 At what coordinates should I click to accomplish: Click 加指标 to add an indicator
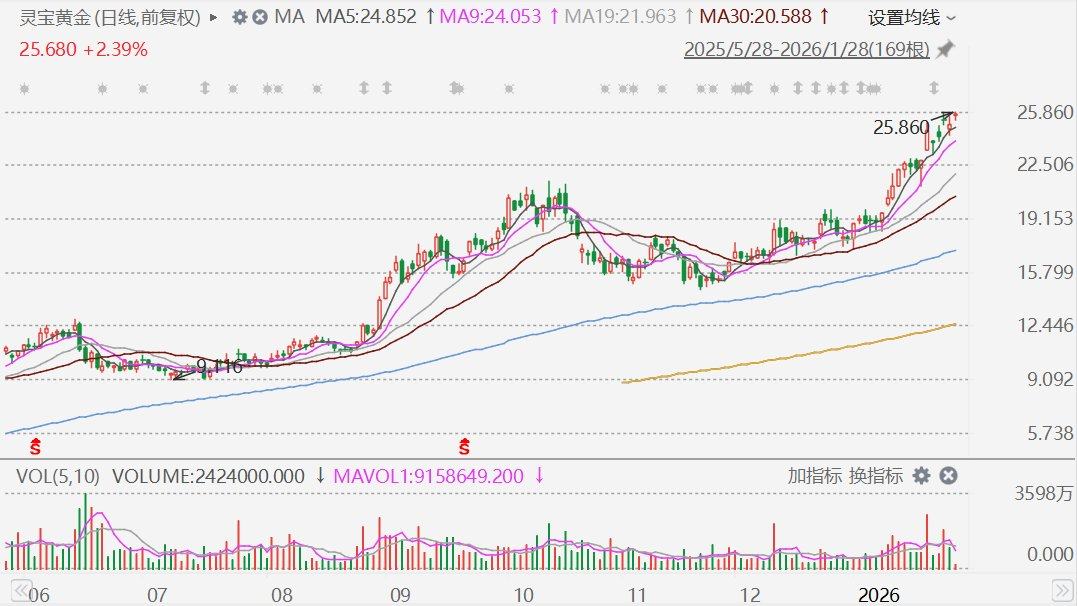click(x=814, y=476)
